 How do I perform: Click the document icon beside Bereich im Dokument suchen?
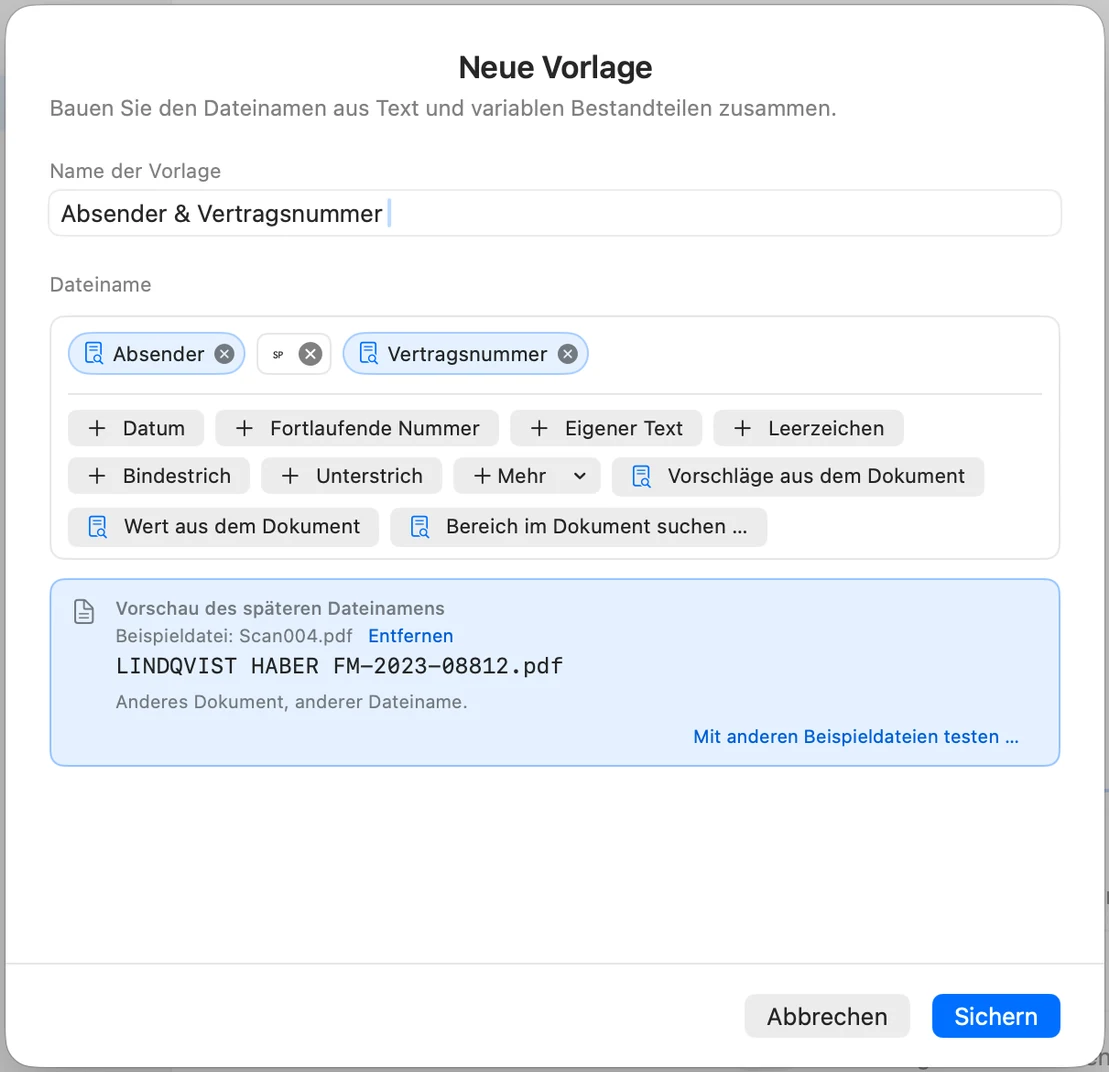[x=420, y=527]
